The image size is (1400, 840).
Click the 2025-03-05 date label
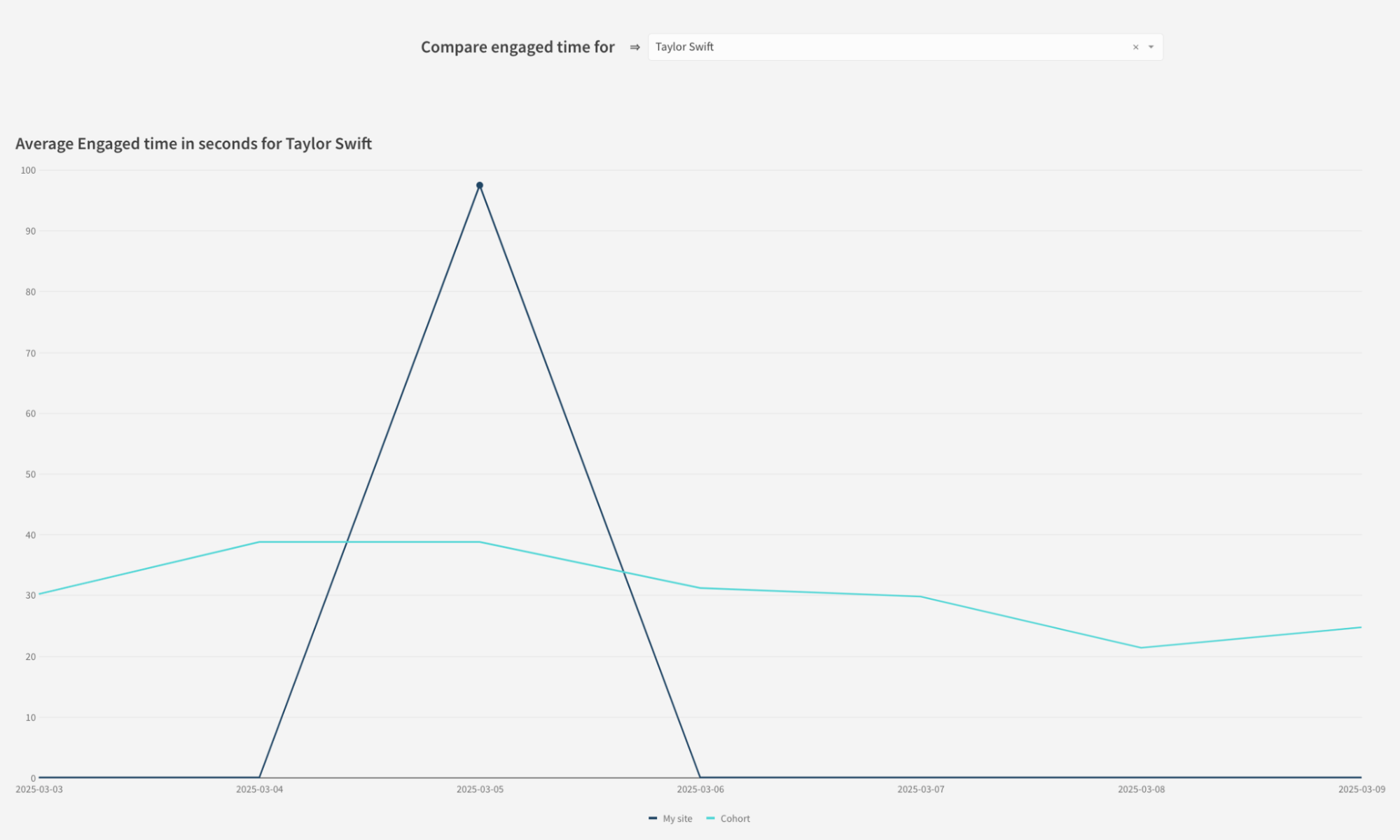click(480, 789)
